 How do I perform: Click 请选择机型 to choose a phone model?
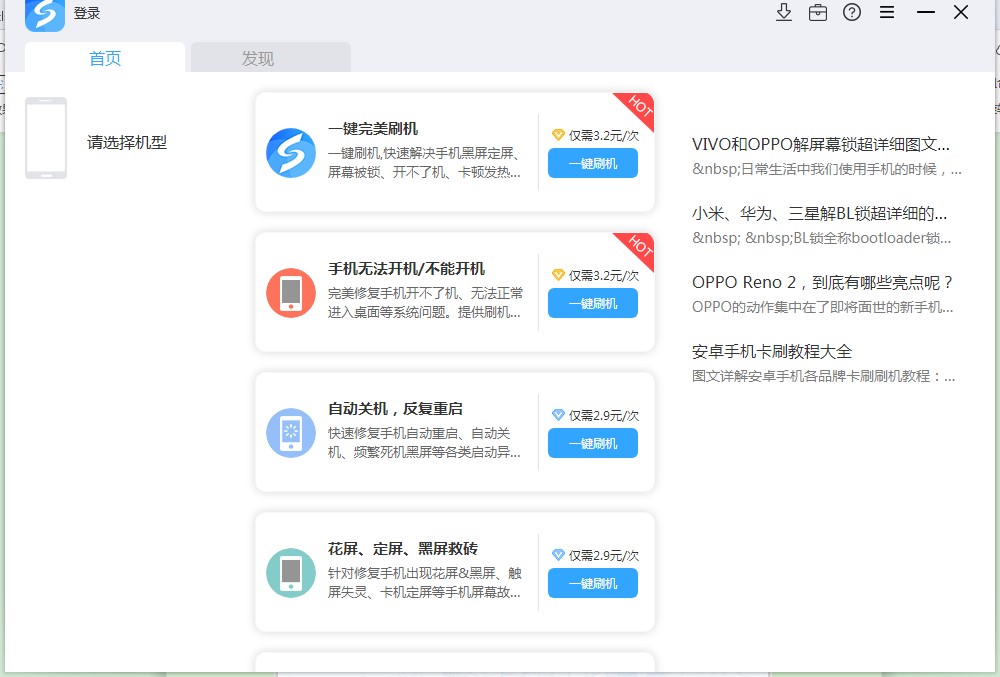pos(127,142)
